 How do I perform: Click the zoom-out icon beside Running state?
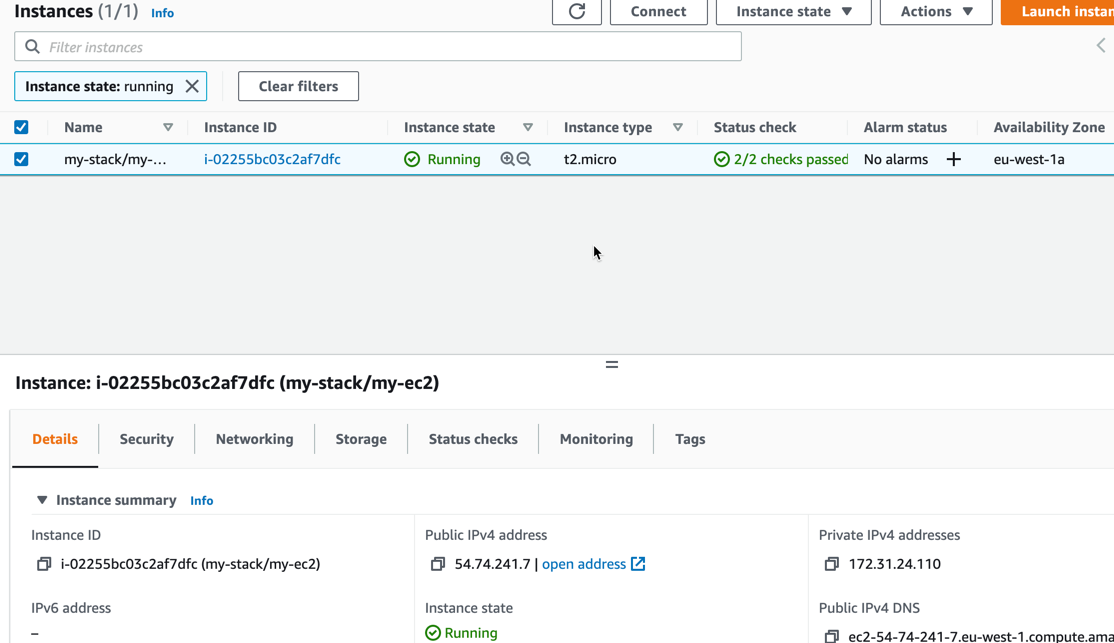coord(524,159)
